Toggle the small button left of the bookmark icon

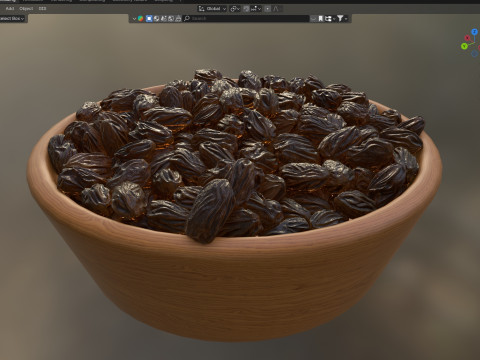coord(313,19)
